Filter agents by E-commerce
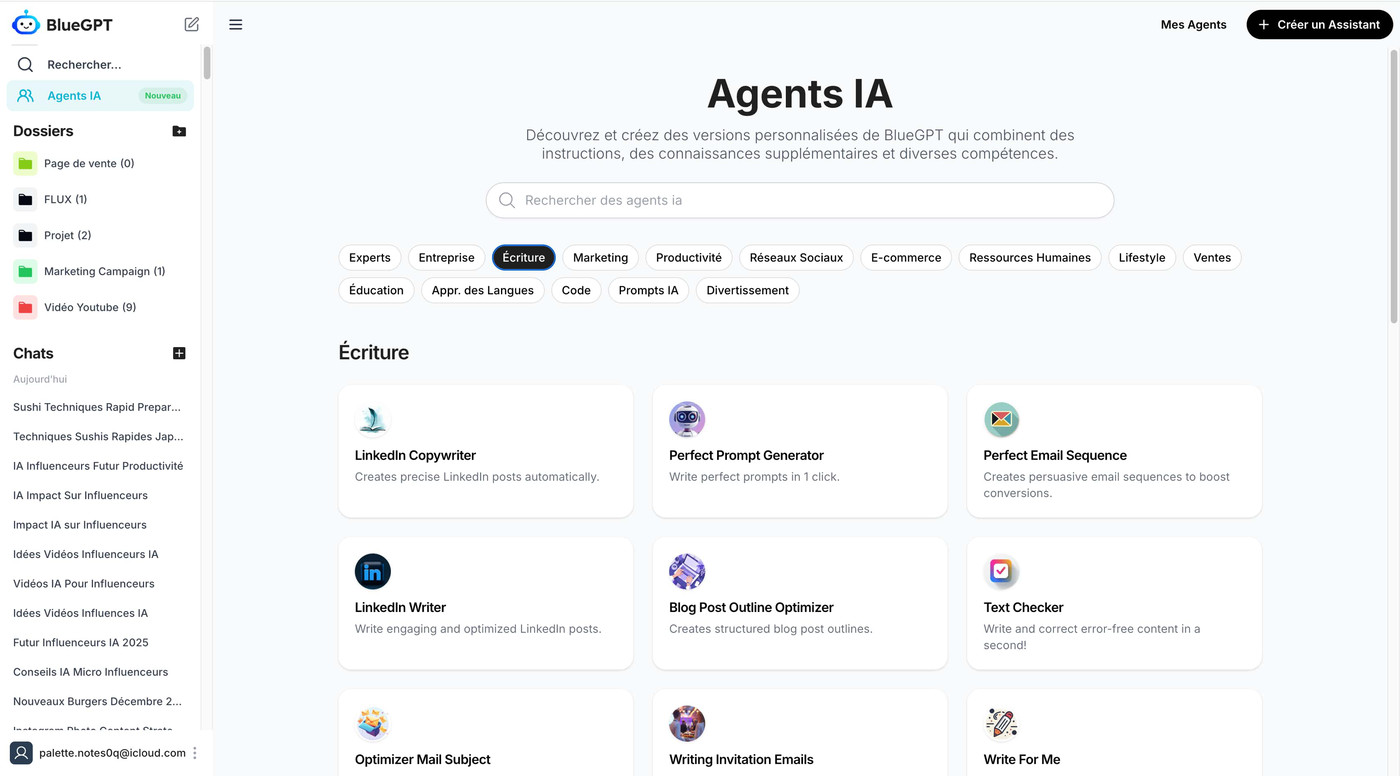 (x=906, y=257)
